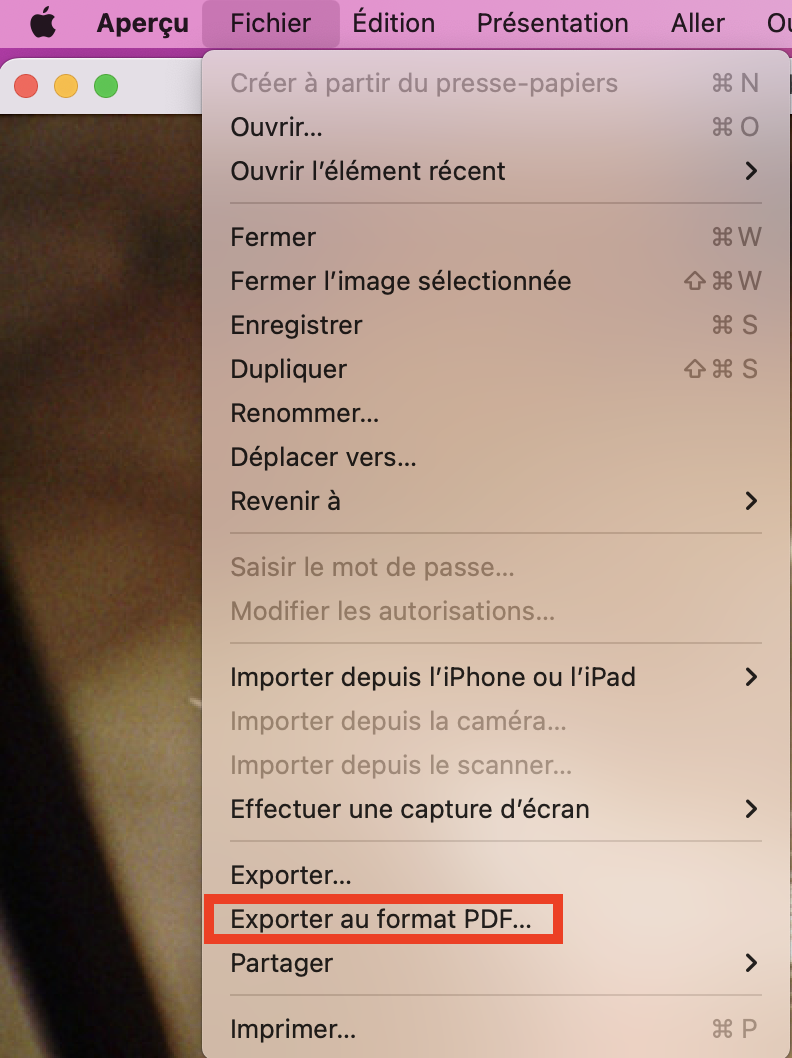Click the yellow minimize window button
Image resolution: width=792 pixels, height=1058 pixels.
[x=66, y=86]
